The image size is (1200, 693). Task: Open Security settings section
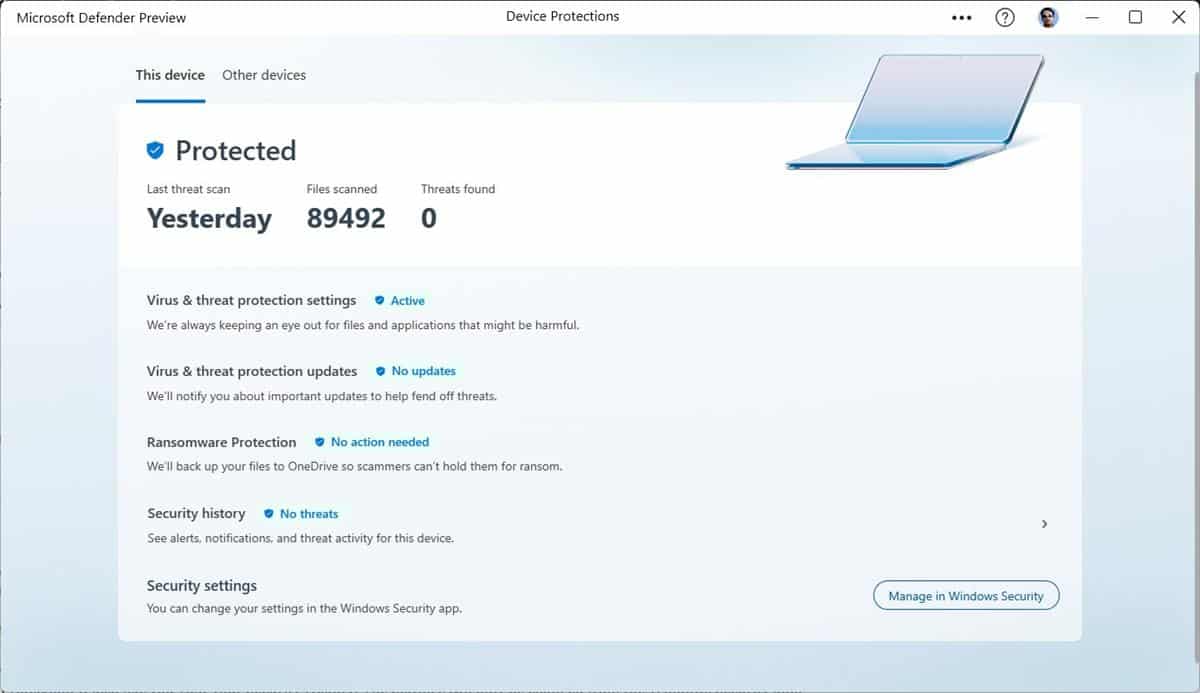(x=202, y=585)
